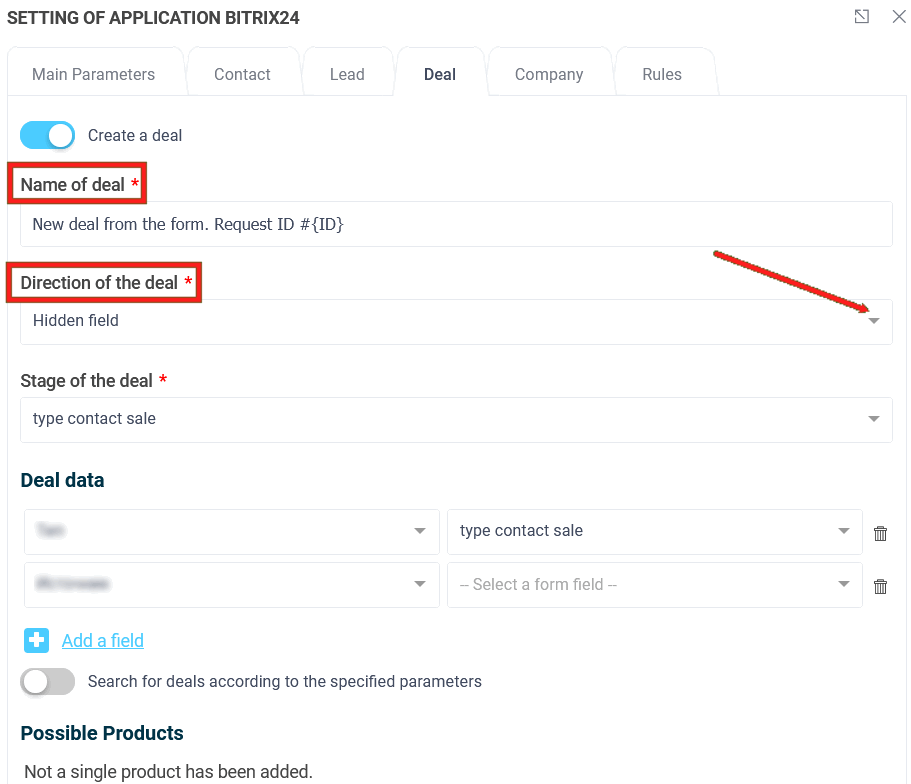Open the "Rules" tab
Screen dimensions: 911x784
[662, 73]
